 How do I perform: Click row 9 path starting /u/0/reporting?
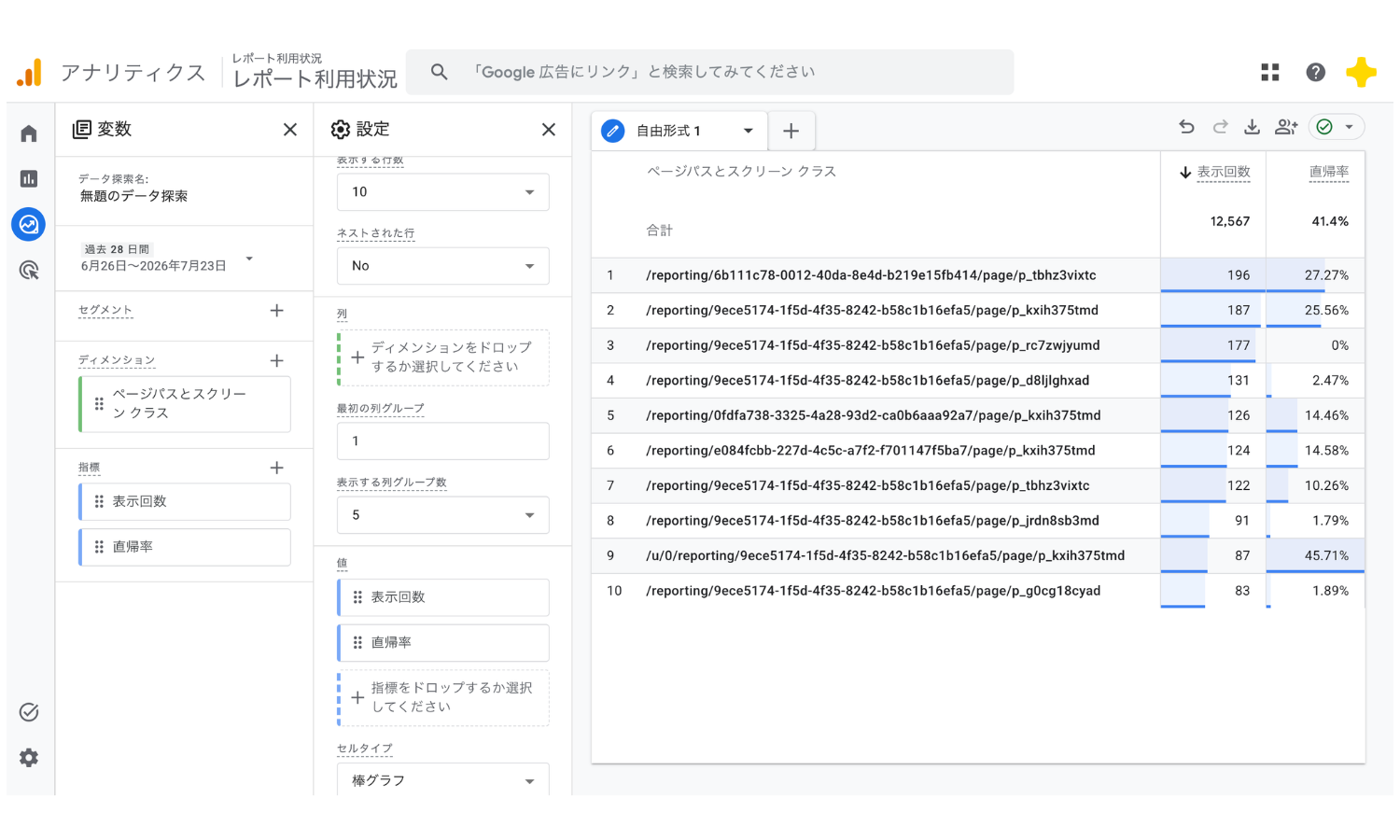click(885, 556)
